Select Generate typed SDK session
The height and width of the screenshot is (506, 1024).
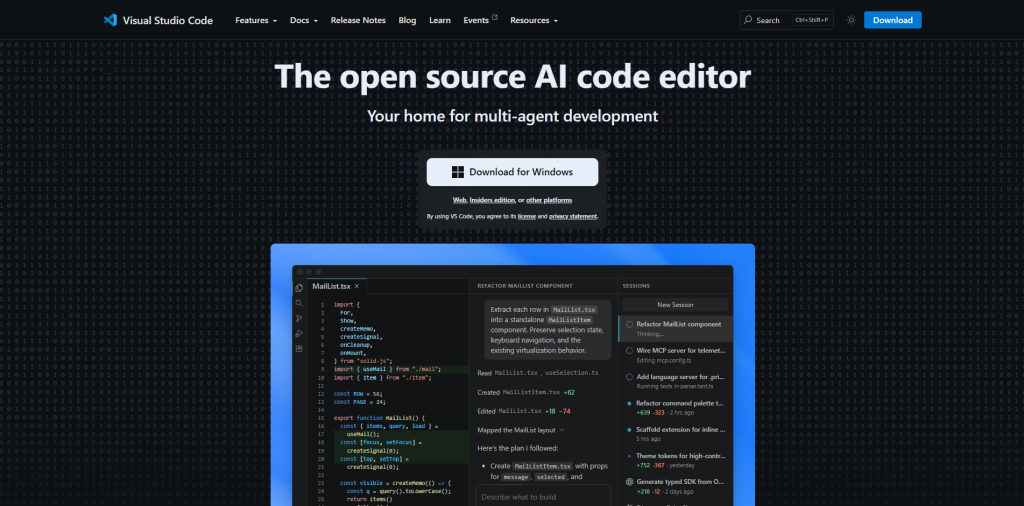(x=675, y=486)
